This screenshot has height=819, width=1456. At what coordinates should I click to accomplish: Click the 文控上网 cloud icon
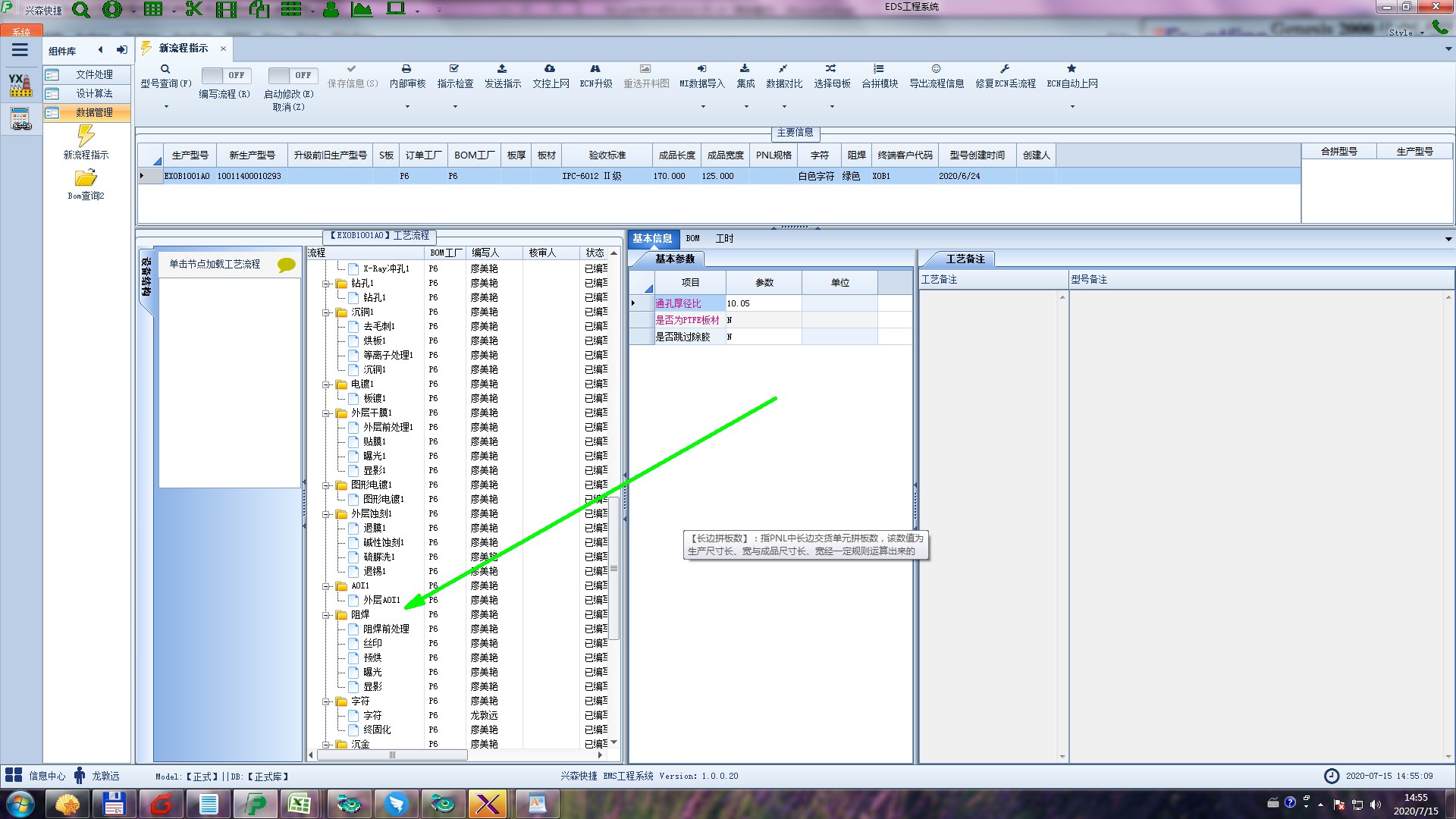[550, 69]
